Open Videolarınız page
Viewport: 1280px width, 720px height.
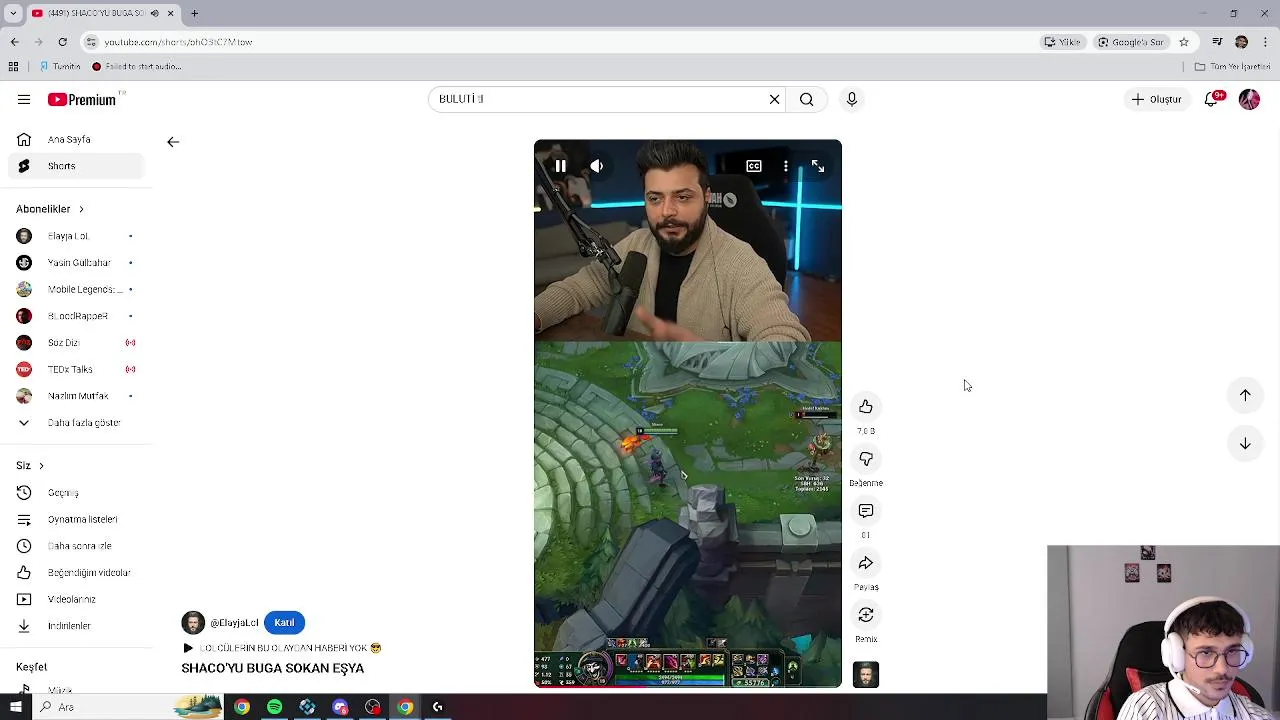pos(77,599)
